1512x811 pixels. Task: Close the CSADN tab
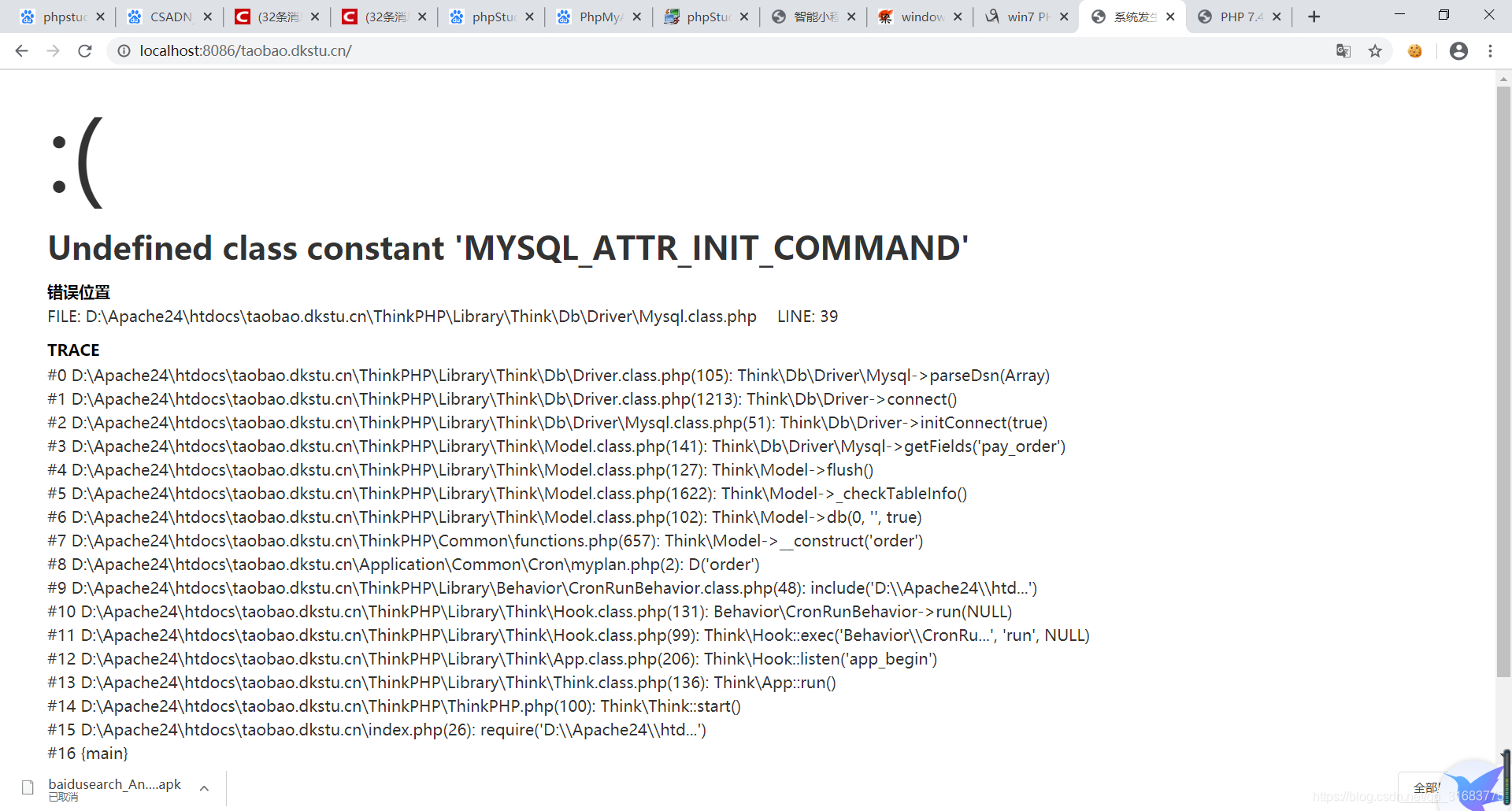207,16
